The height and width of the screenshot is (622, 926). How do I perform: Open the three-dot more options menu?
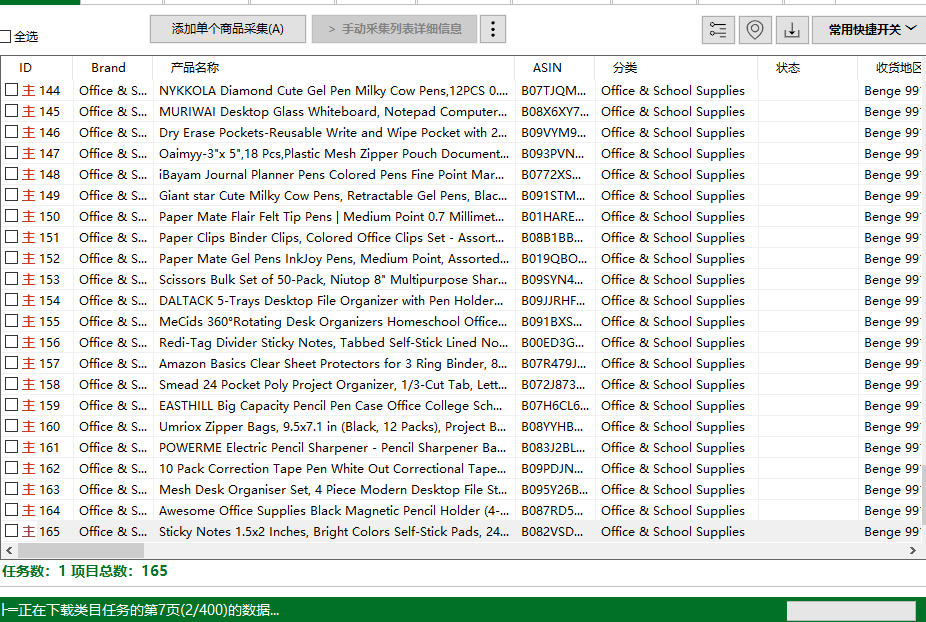[x=493, y=29]
